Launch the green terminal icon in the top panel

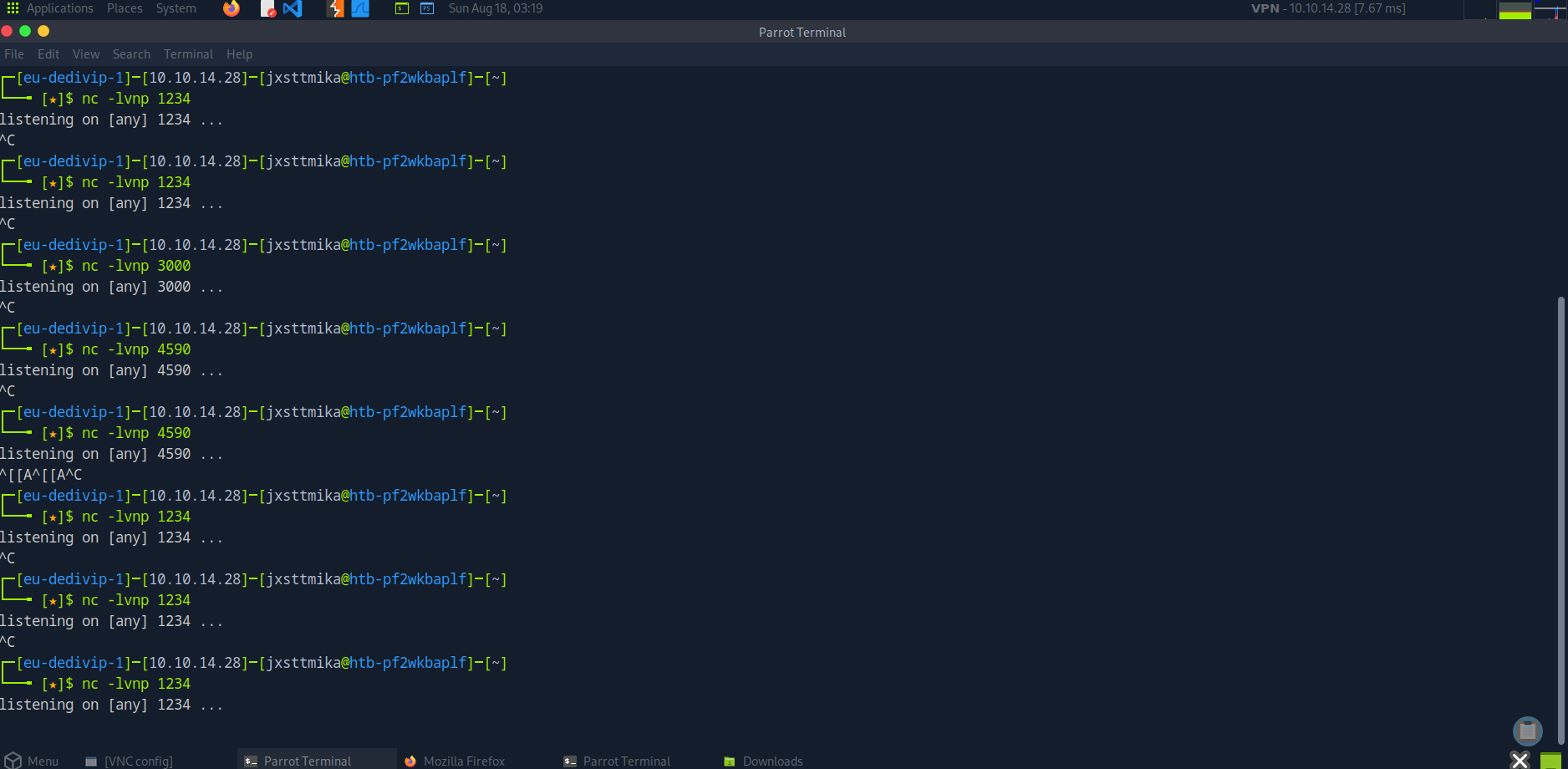[x=402, y=8]
